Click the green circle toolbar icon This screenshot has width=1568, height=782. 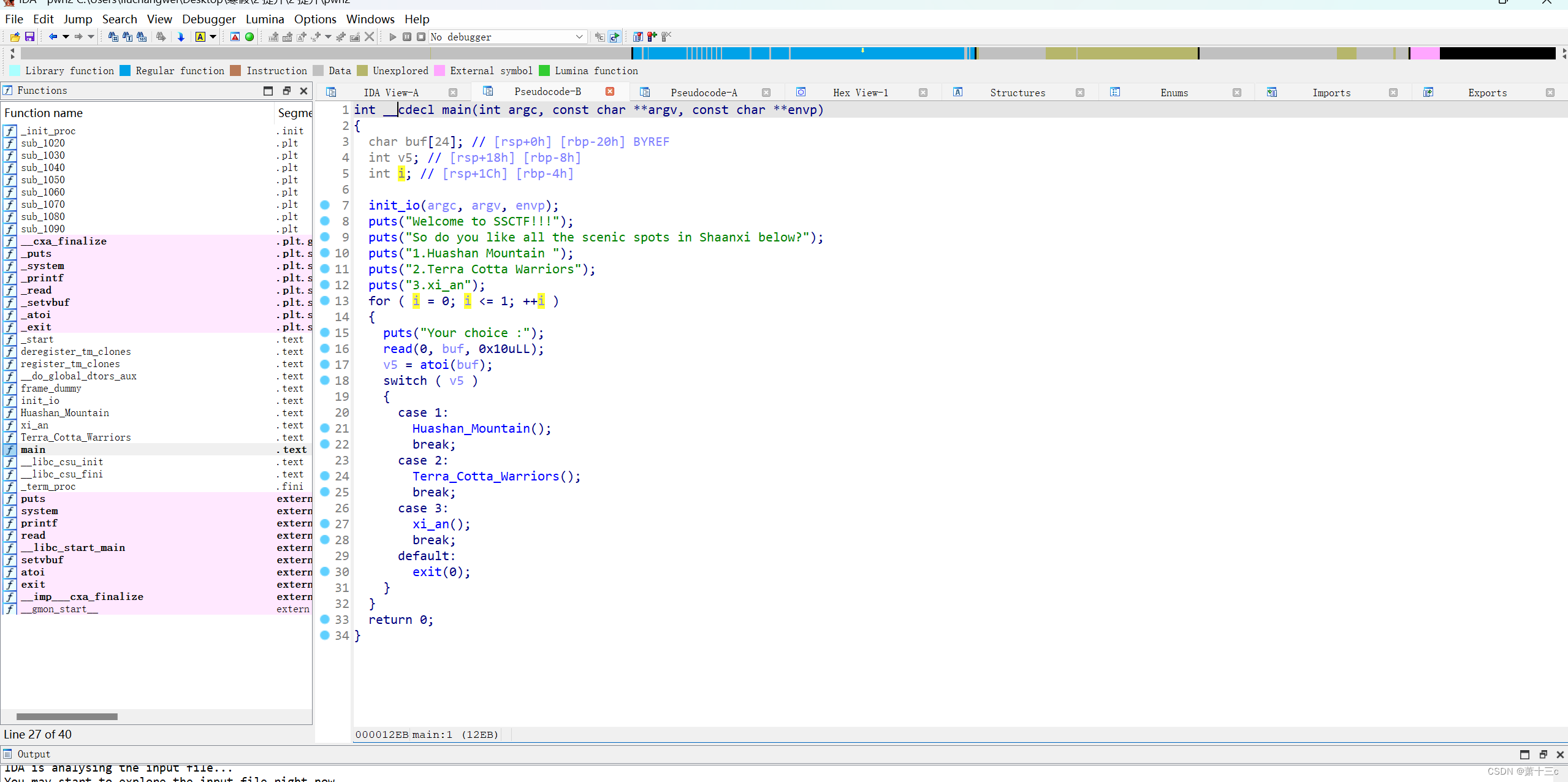pos(249,37)
